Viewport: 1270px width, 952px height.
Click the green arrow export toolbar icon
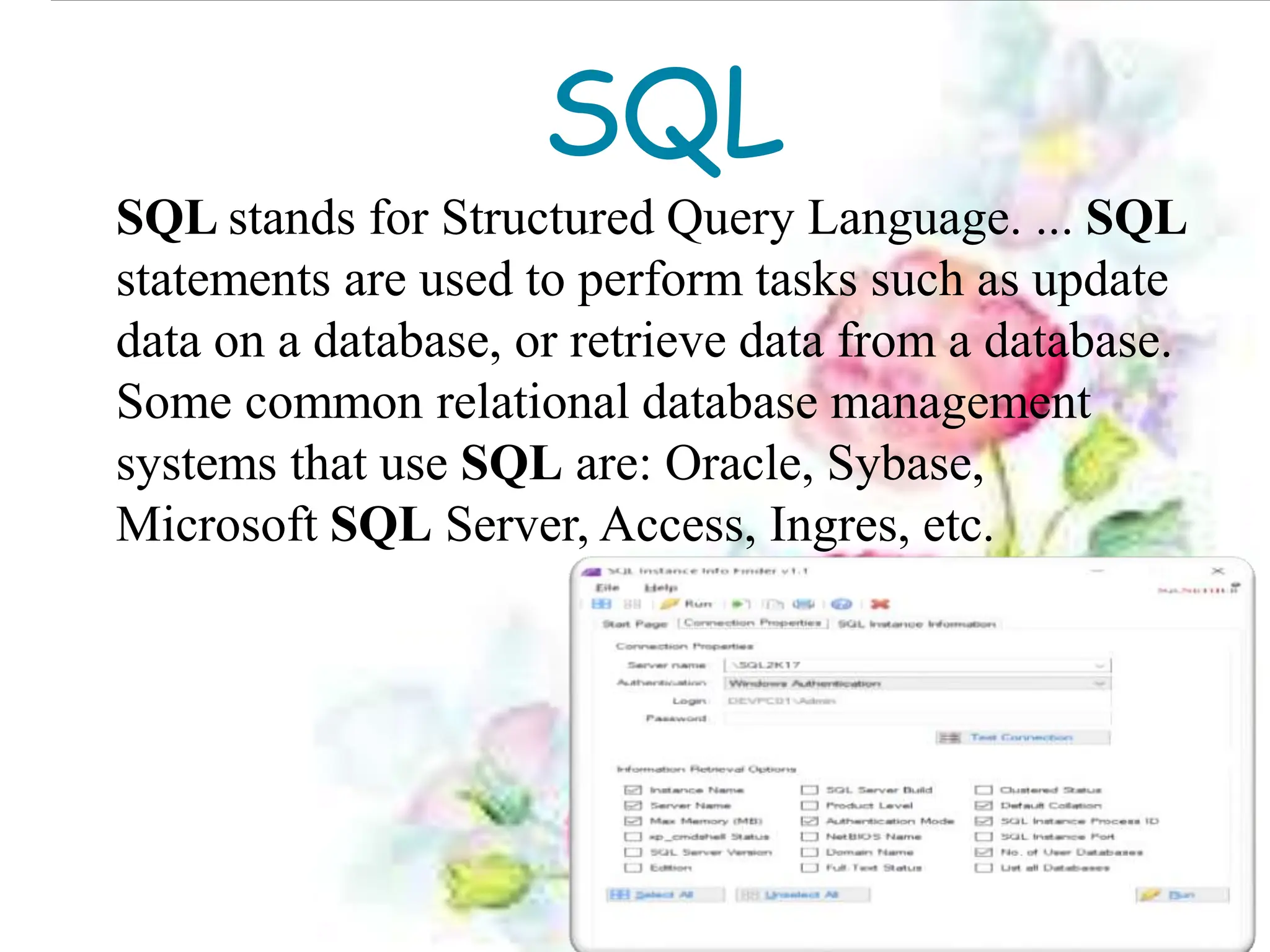(740, 604)
